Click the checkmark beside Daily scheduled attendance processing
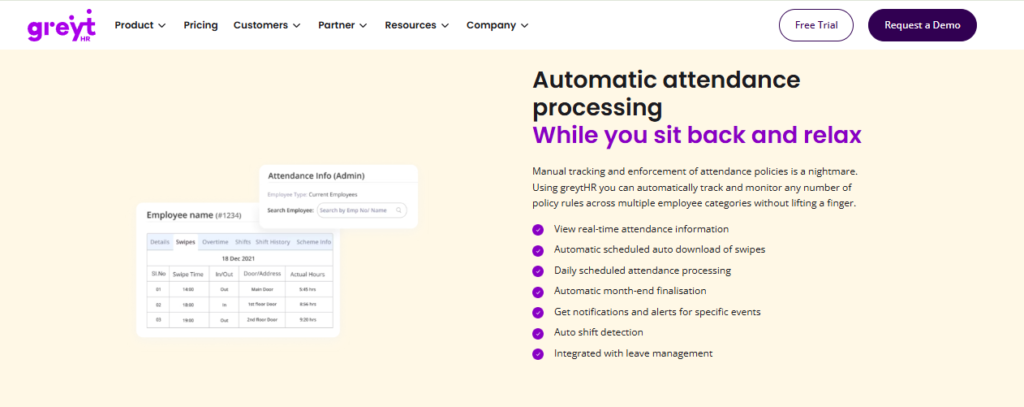 coord(537,271)
